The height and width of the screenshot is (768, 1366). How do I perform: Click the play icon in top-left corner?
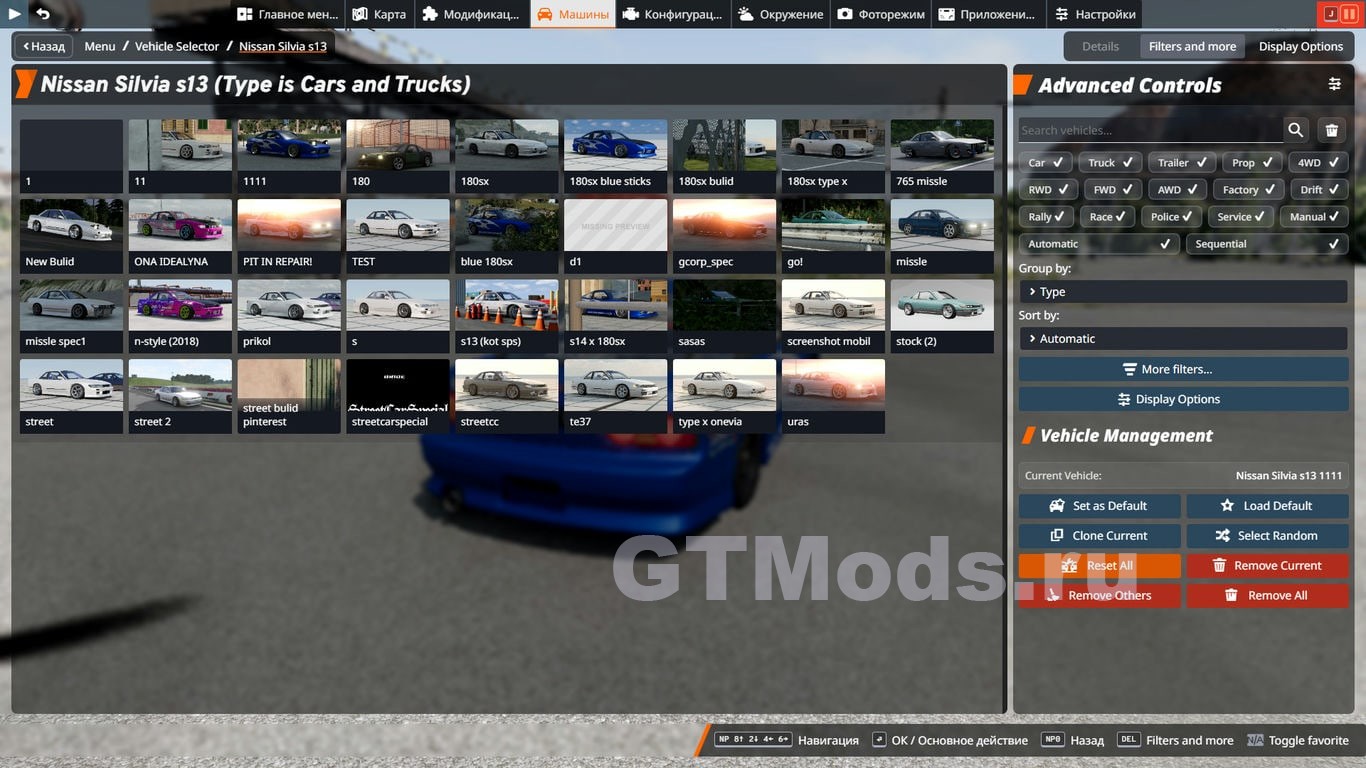pos(14,14)
